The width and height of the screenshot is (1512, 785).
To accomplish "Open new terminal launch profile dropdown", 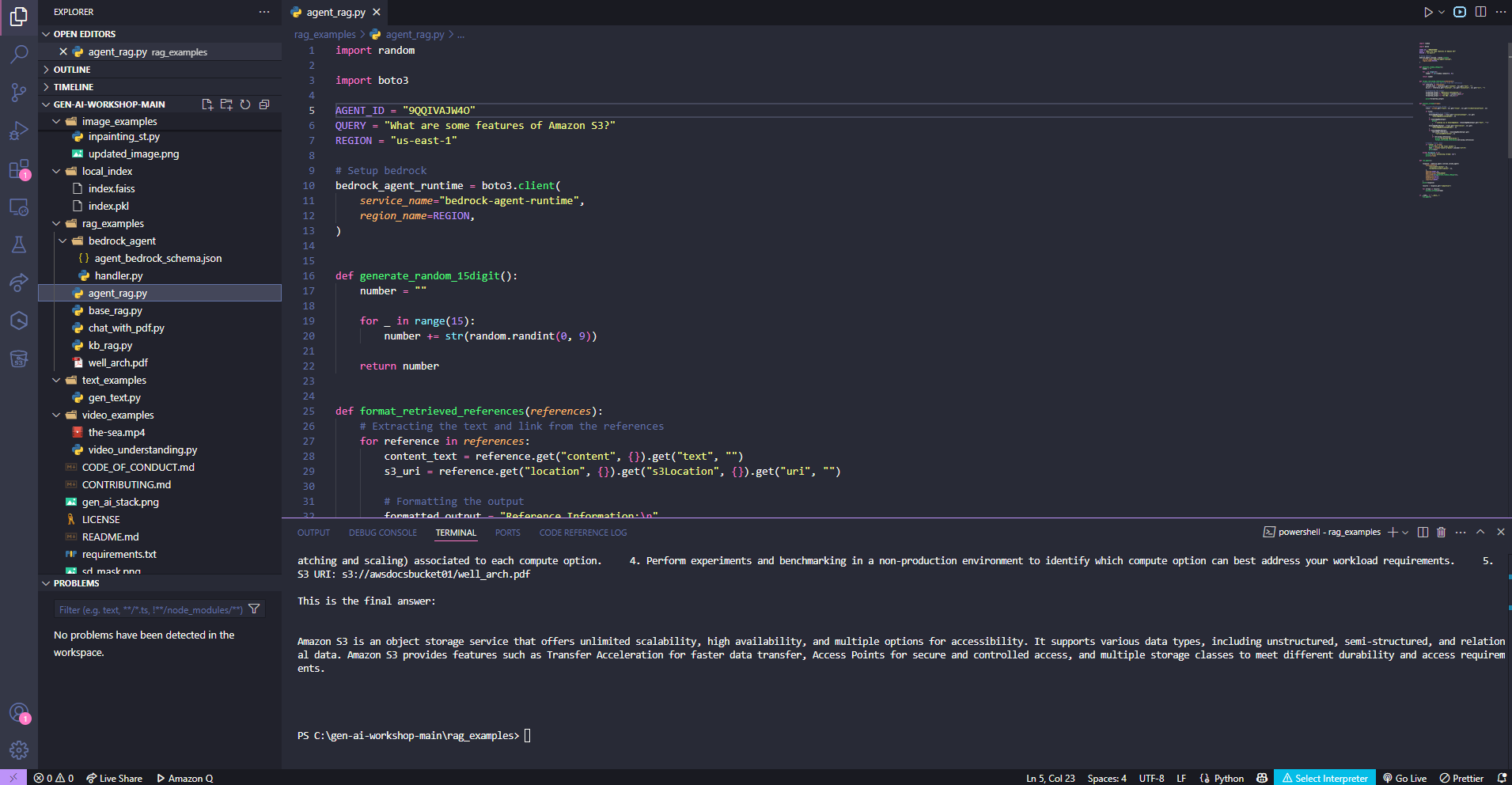I will coord(1405,533).
